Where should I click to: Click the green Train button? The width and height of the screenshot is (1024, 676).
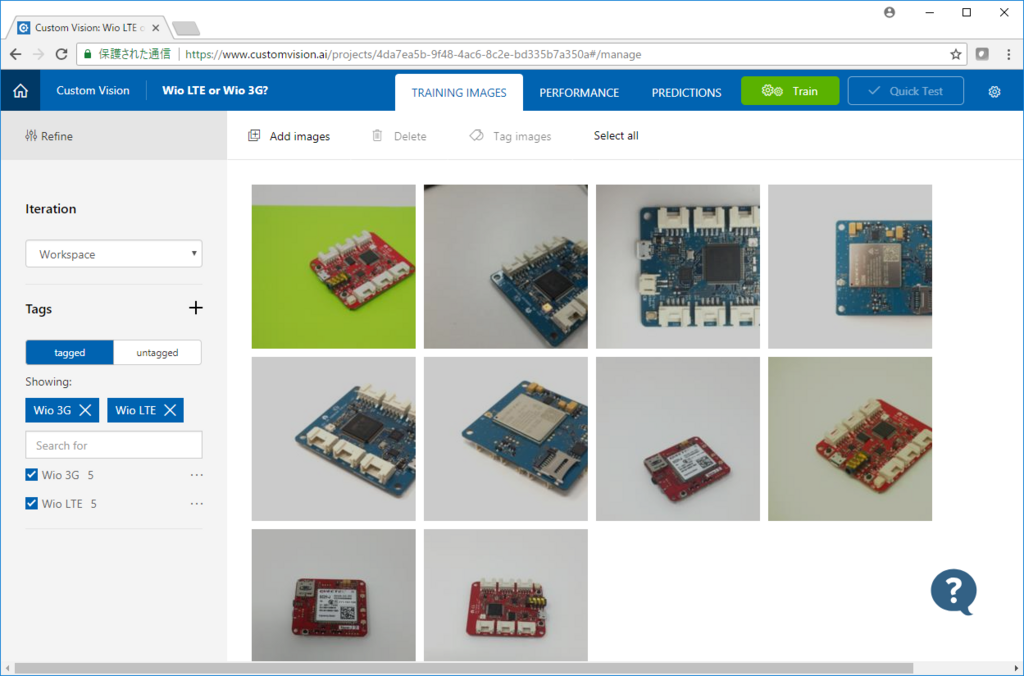tap(790, 91)
